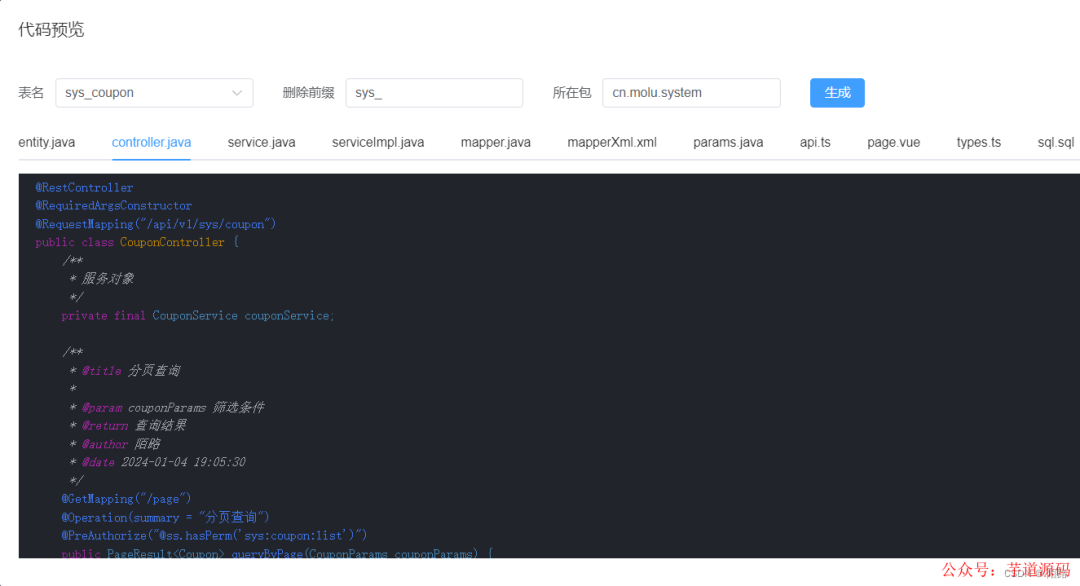Open the params.java tab
Image resolution: width=1080 pixels, height=586 pixels.
[728, 143]
